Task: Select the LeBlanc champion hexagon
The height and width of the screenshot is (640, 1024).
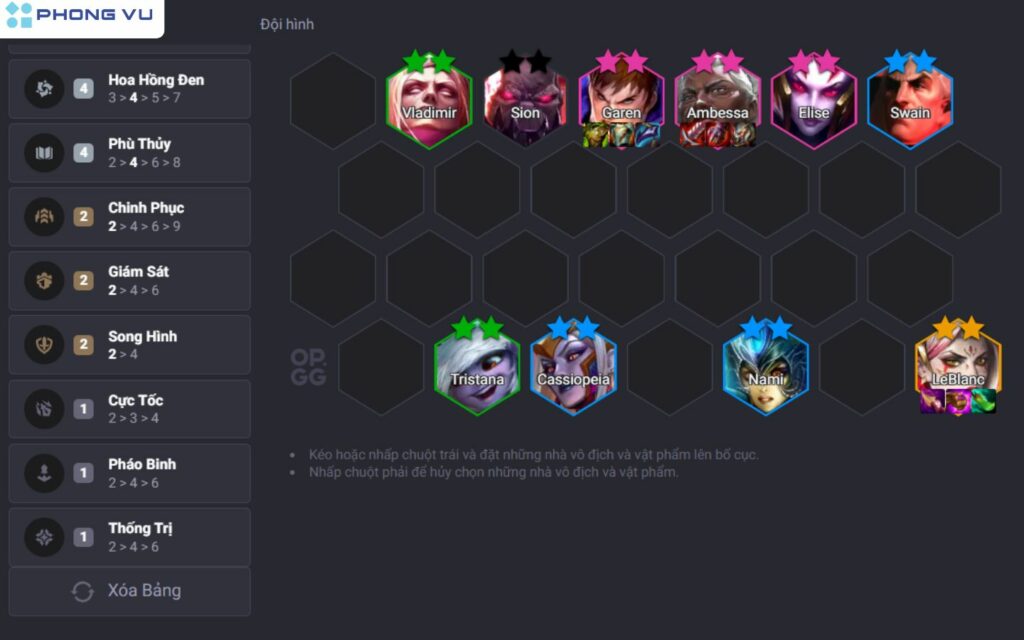Action: pos(958,367)
